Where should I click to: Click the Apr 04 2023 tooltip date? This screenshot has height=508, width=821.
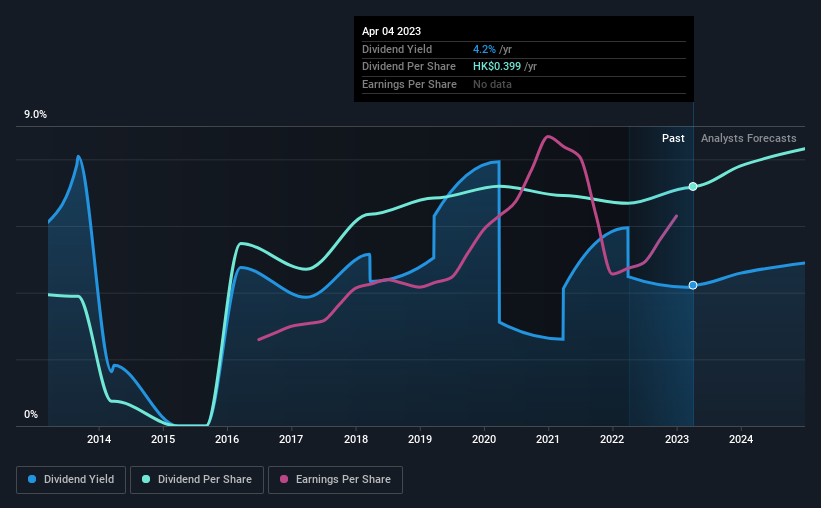click(x=391, y=31)
